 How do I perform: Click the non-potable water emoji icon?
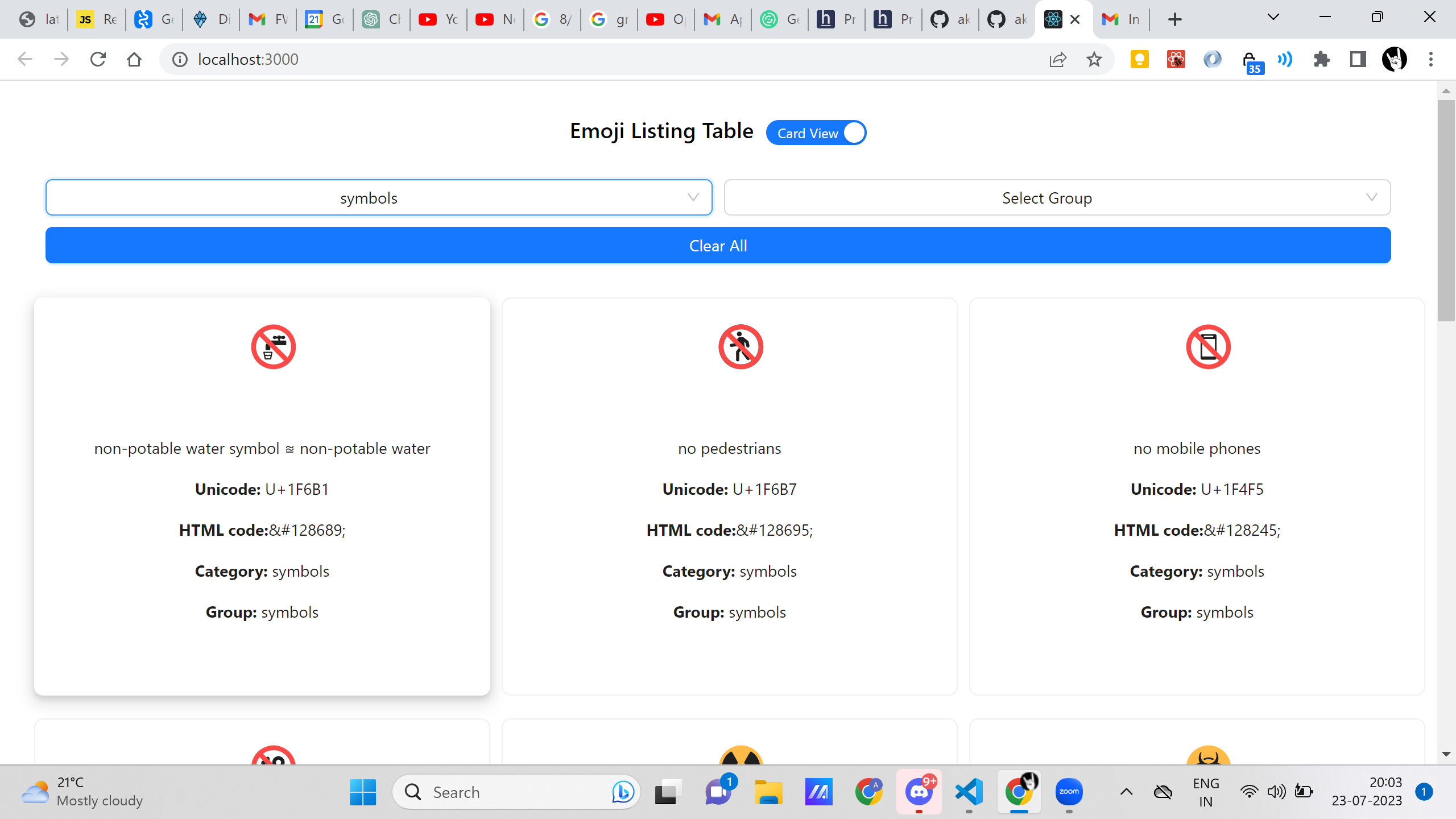pyautogui.click(x=274, y=347)
